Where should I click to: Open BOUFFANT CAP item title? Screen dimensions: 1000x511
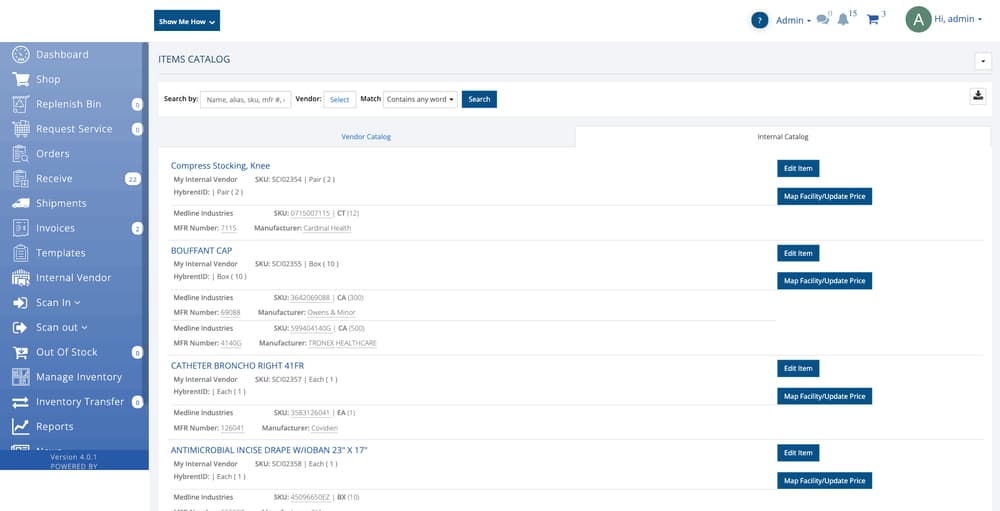pyautogui.click(x=202, y=251)
